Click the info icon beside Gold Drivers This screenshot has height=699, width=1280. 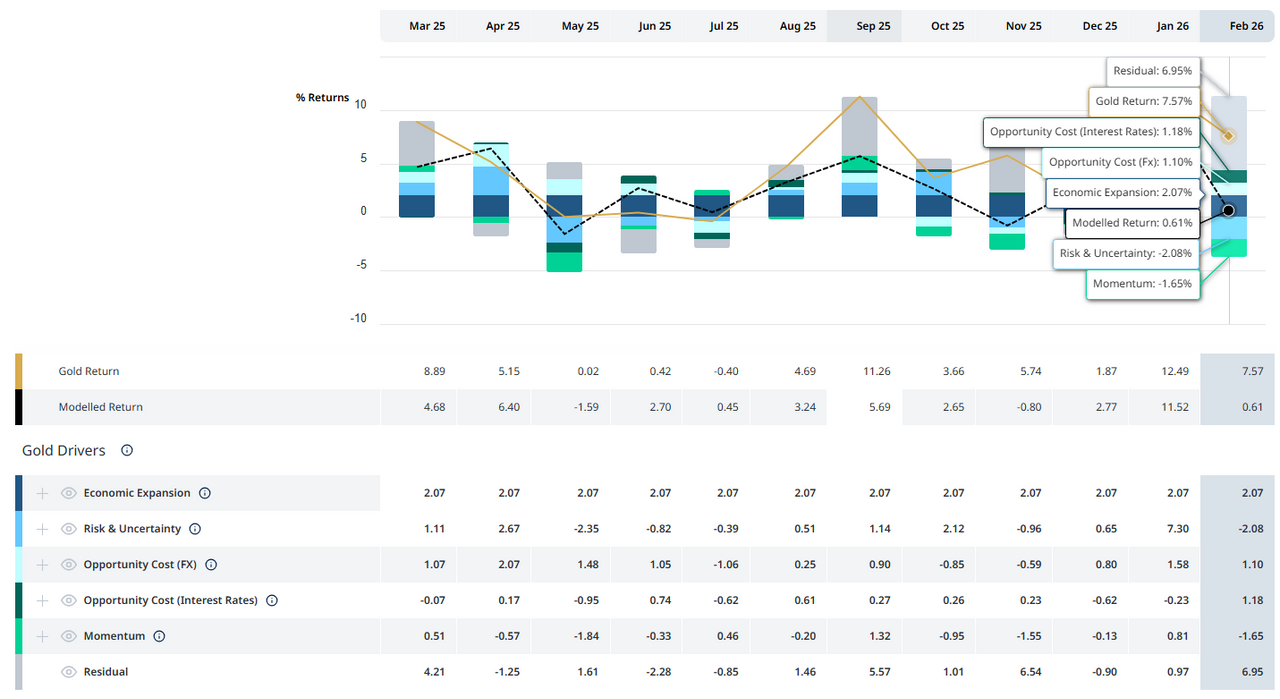coord(127,451)
